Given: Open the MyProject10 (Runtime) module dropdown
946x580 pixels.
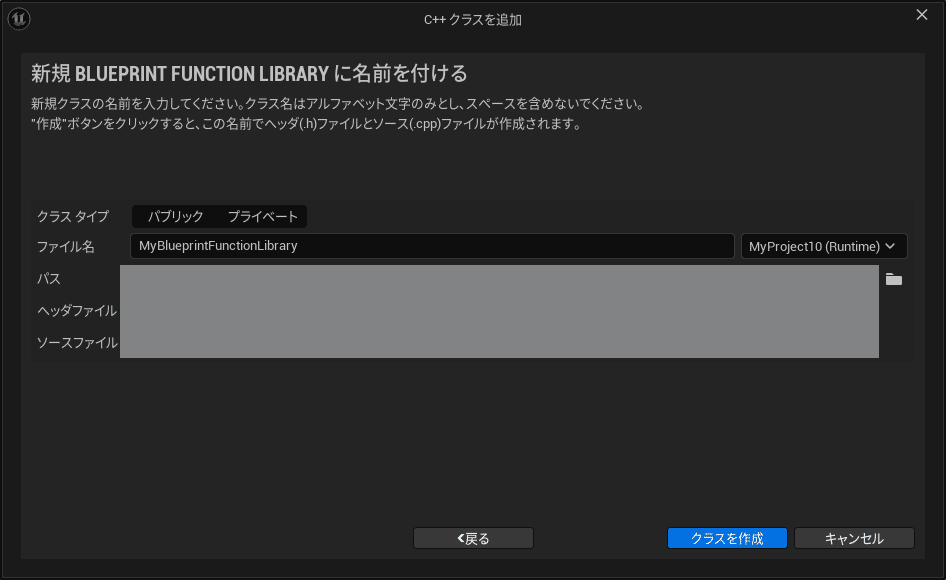Looking at the screenshot, I should click(823, 246).
